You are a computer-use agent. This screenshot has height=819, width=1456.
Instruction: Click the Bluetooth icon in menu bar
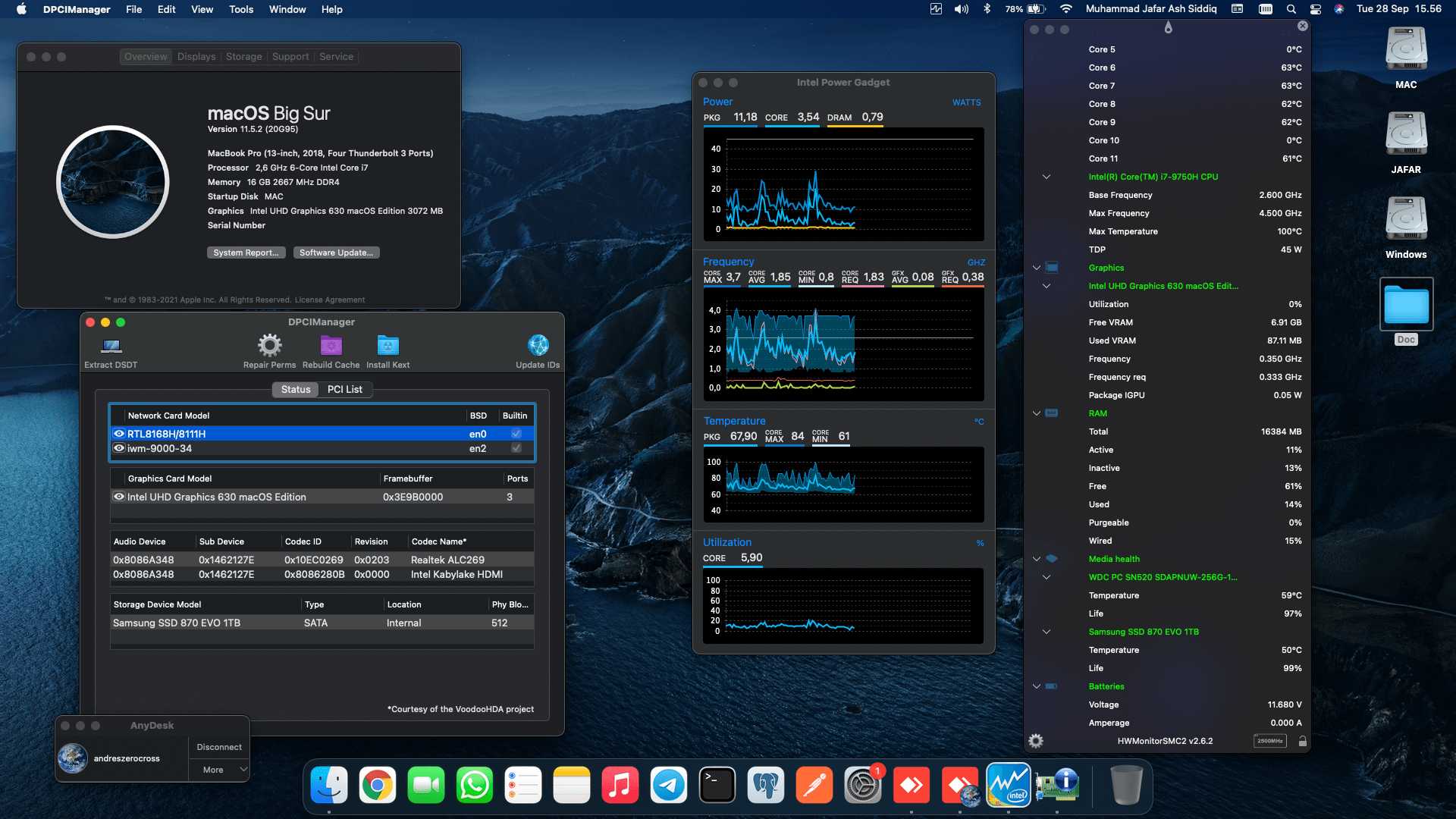pos(987,9)
